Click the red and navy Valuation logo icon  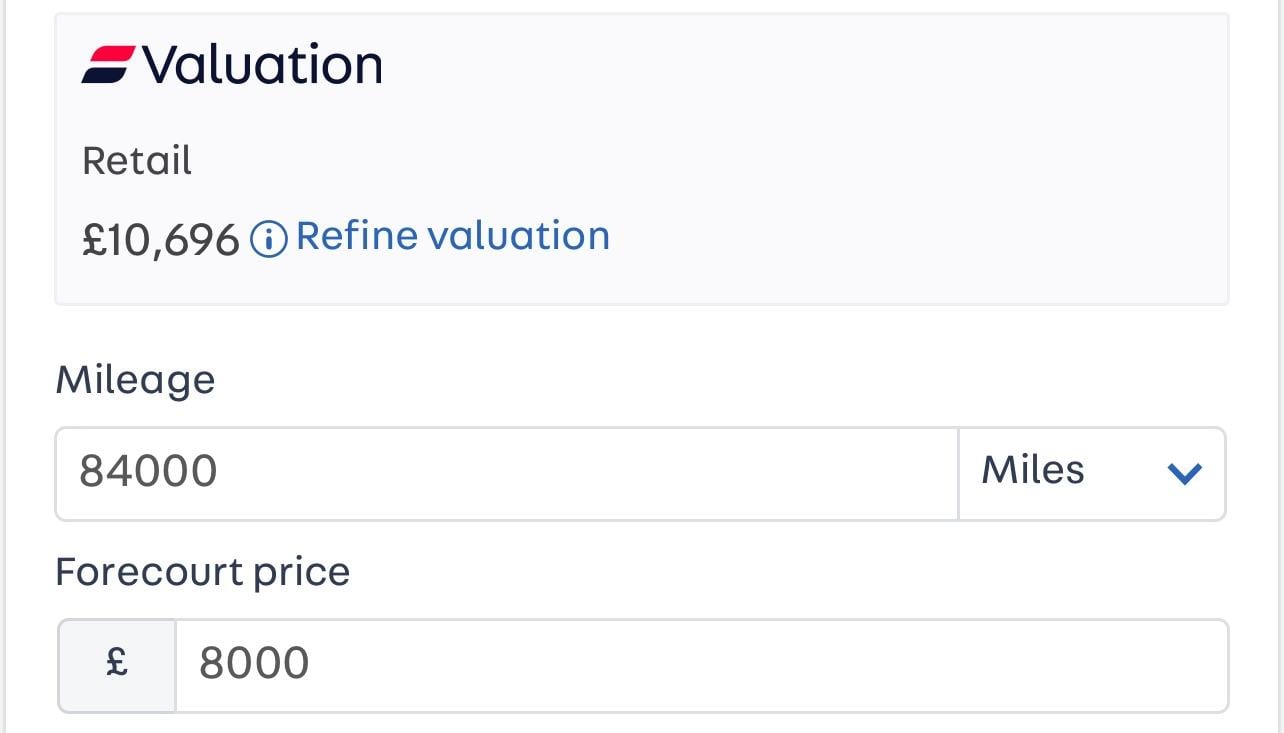(x=107, y=65)
